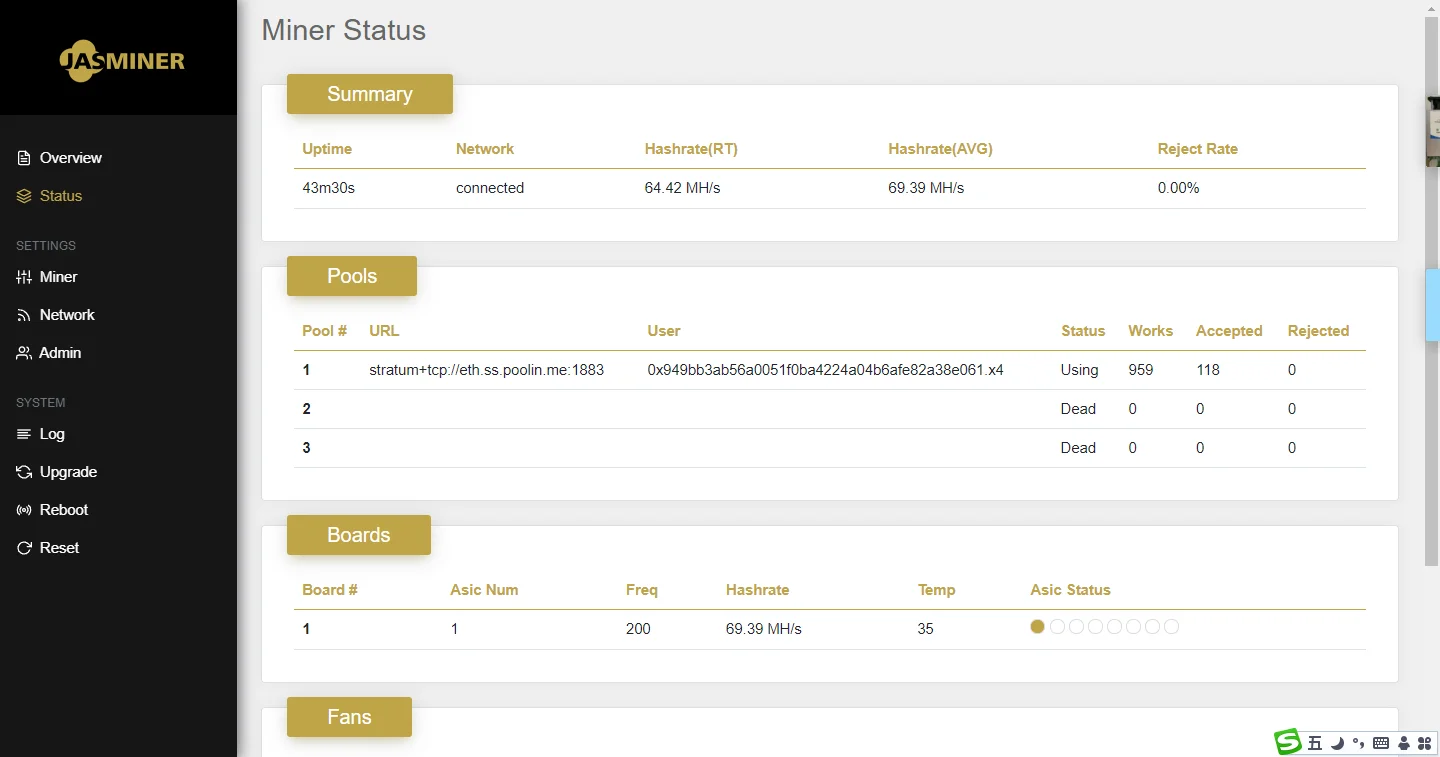The width and height of the screenshot is (1440, 757).
Task: Click the Dead status in pool 3 row
Action: tap(1078, 448)
